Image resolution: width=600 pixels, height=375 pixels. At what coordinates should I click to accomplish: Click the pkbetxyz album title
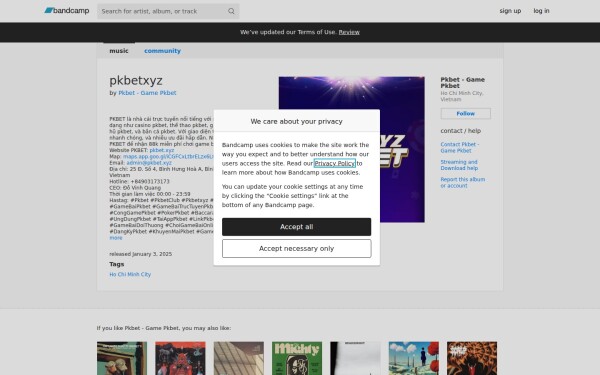click(136, 80)
